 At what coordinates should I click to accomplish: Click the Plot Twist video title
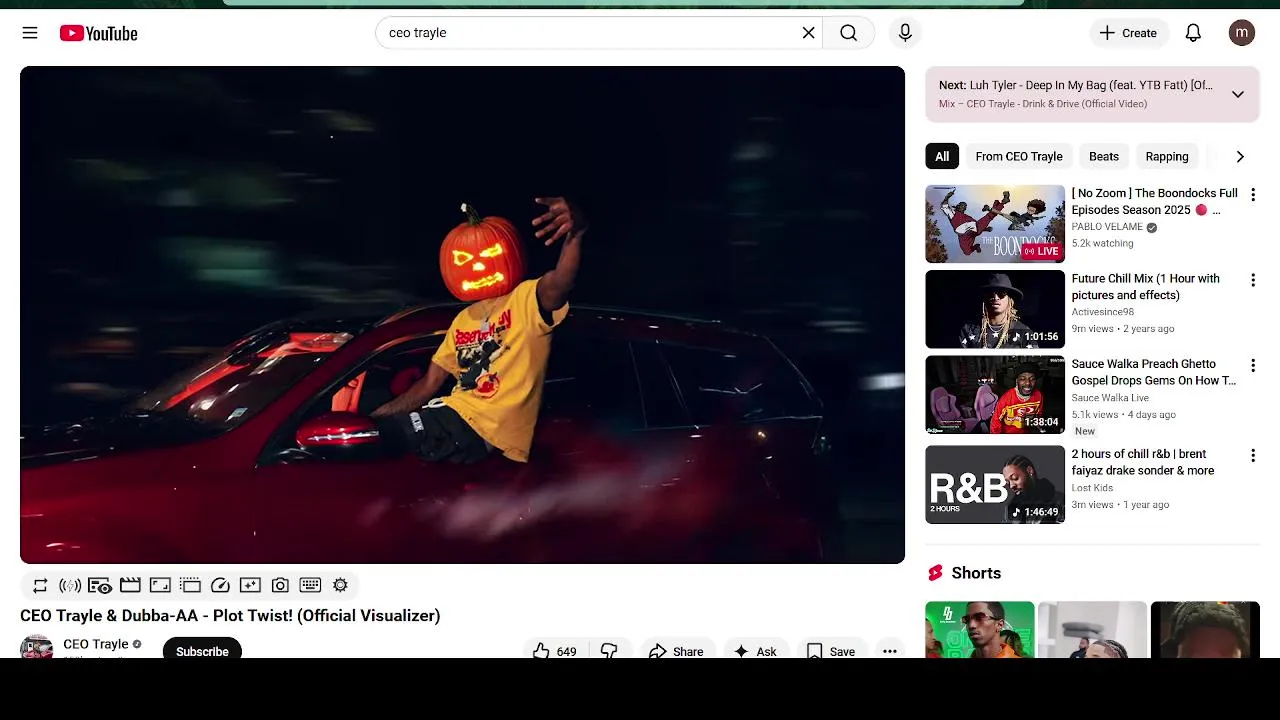coord(230,616)
